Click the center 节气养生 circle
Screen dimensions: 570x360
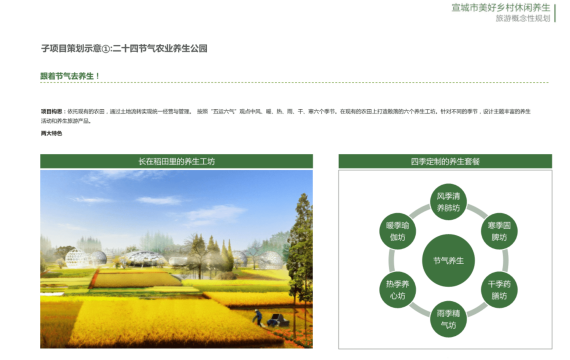point(448,260)
